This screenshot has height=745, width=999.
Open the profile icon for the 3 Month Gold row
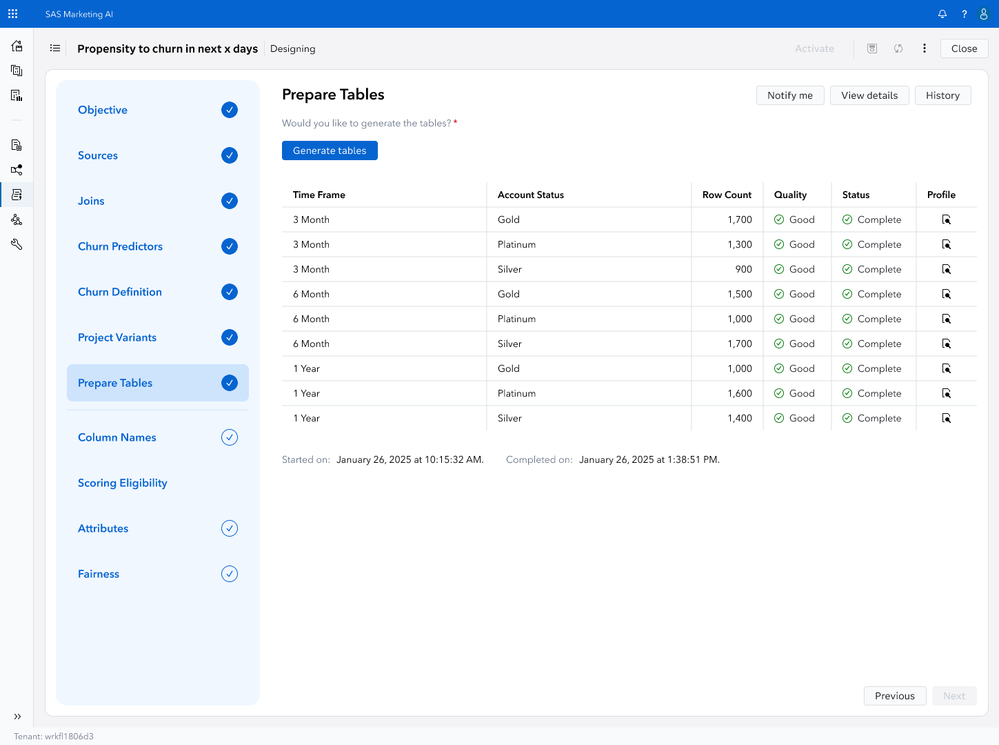click(x=946, y=219)
